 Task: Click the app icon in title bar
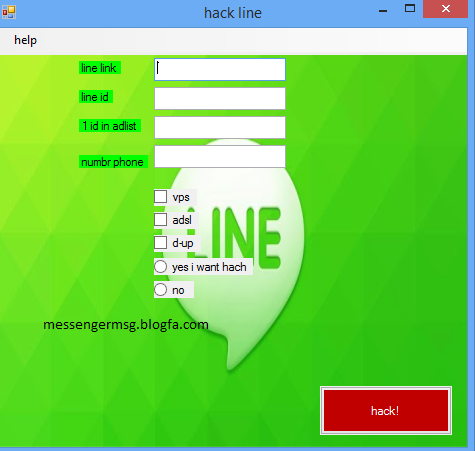[x=9, y=12]
